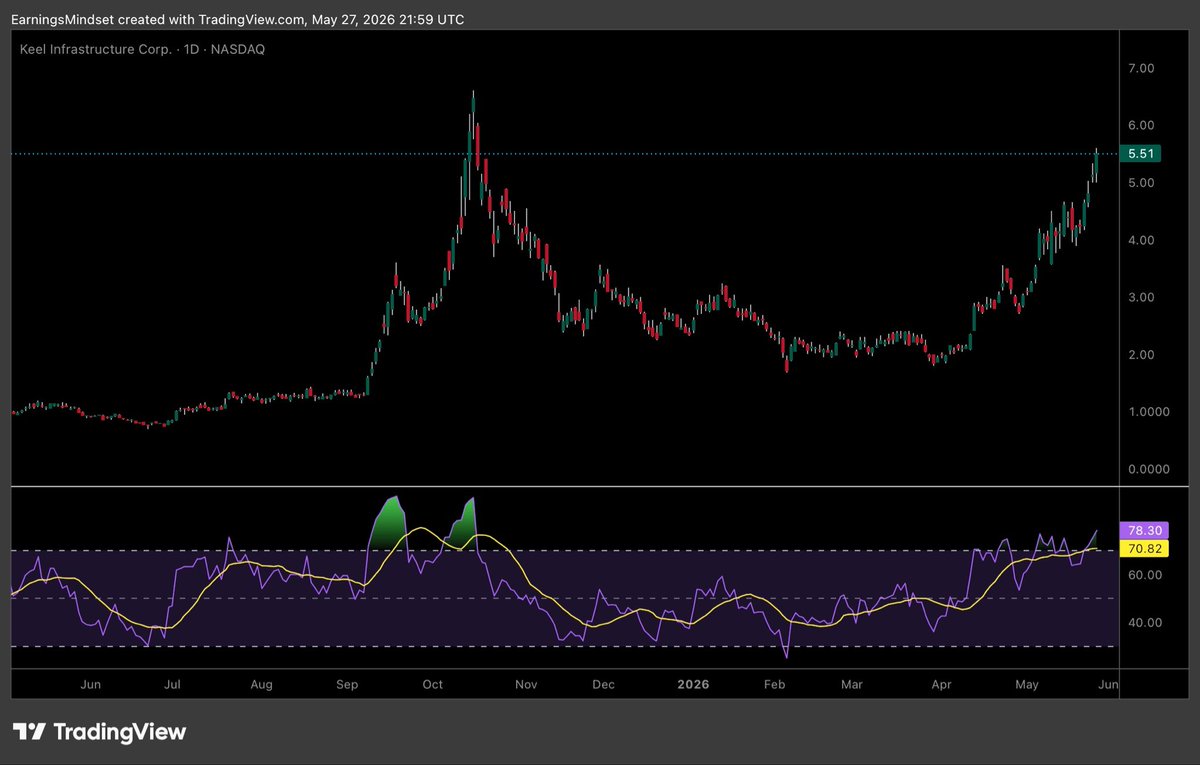1200x765 pixels.
Task: Click the 78.30 RSI value label
Action: (x=1145, y=532)
